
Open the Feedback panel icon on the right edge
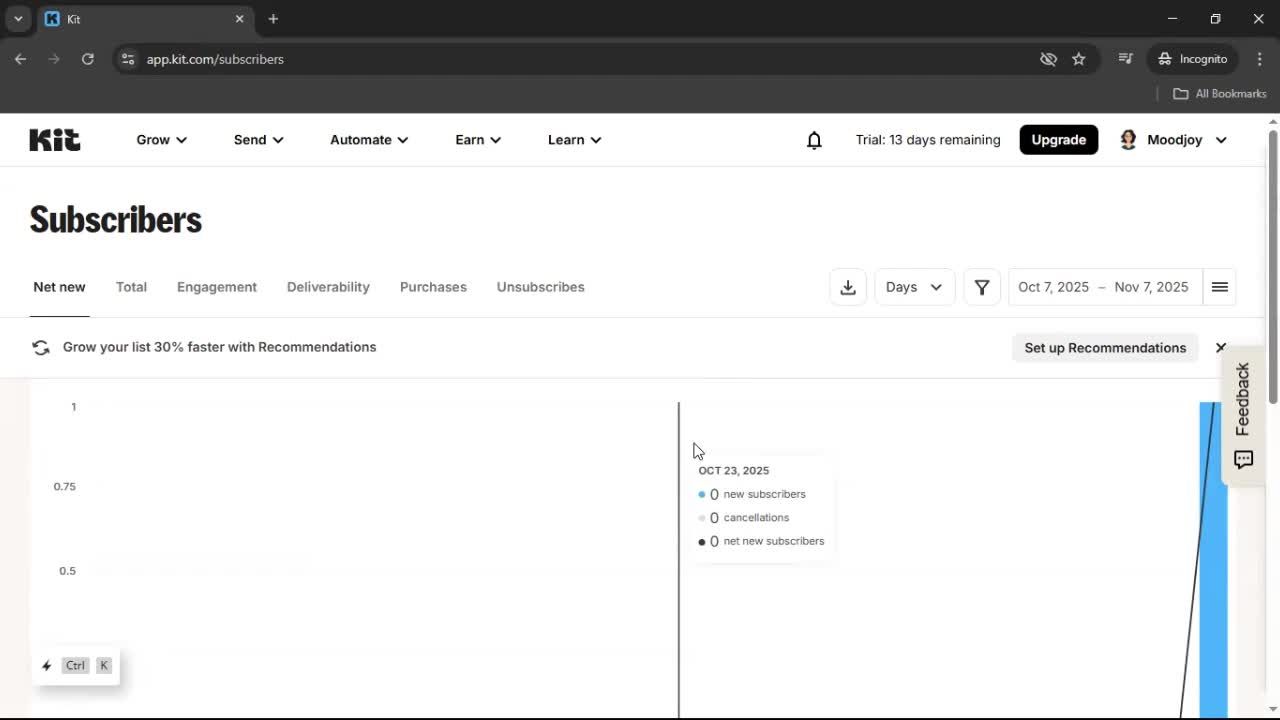(x=1242, y=459)
